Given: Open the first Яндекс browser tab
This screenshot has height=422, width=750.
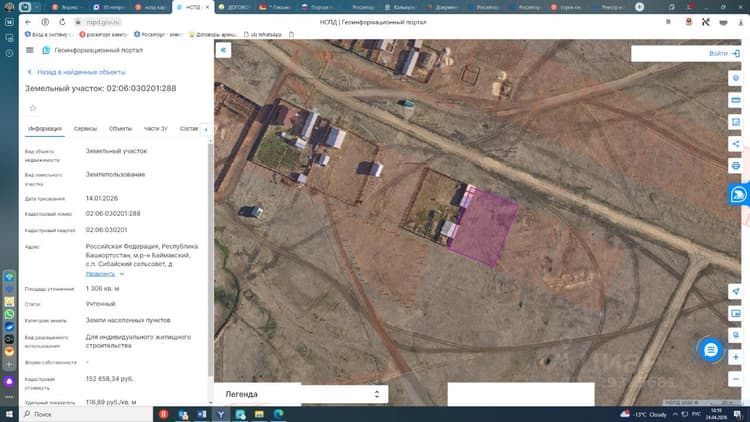Looking at the screenshot, I should pyautogui.click(x=66, y=7).
